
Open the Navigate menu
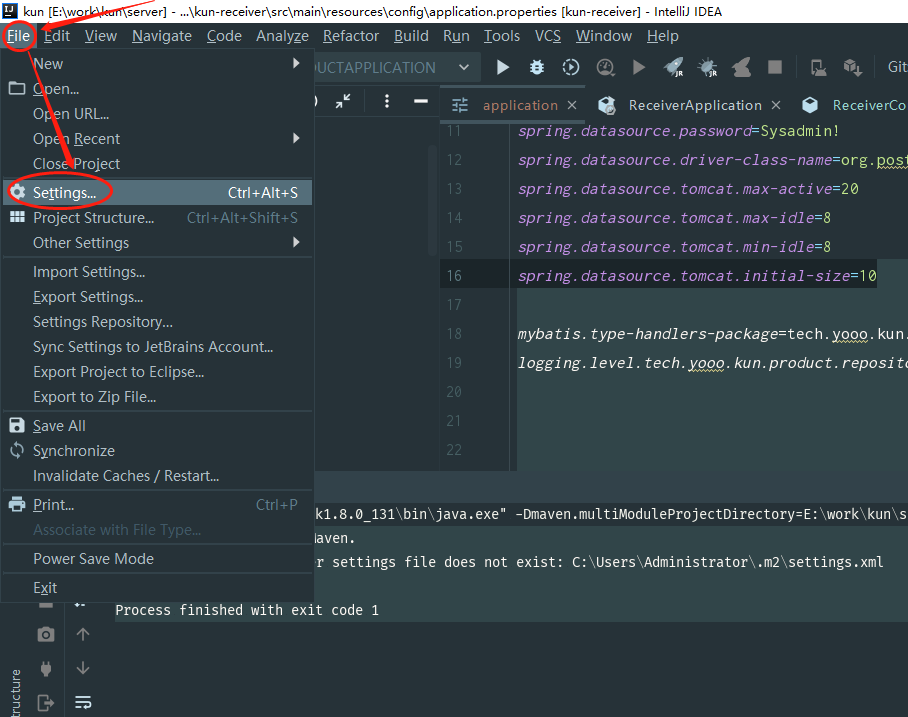click(x=162, y=36)
